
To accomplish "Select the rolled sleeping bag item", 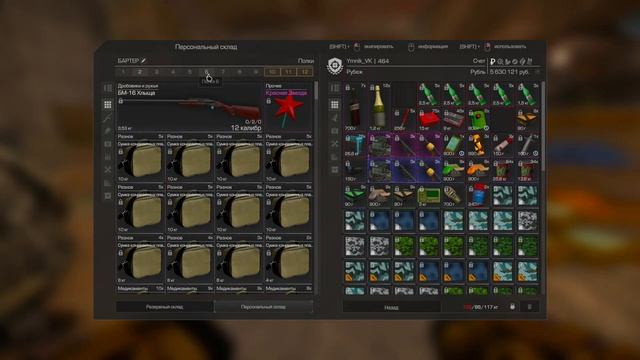I will click(453, 196).
